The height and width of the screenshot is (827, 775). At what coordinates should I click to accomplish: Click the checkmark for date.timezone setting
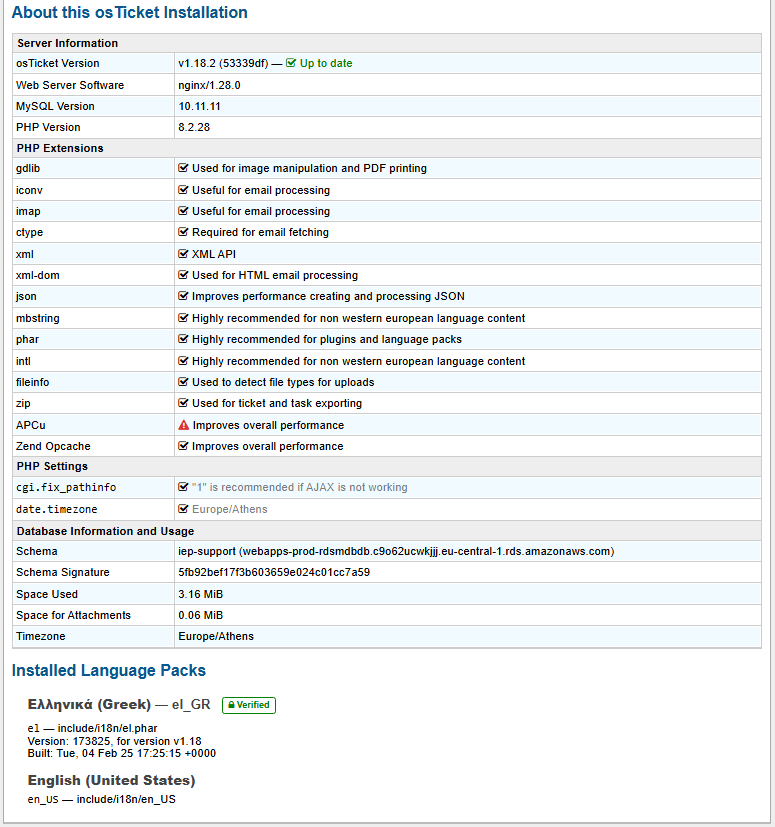[x=183, y=509]
